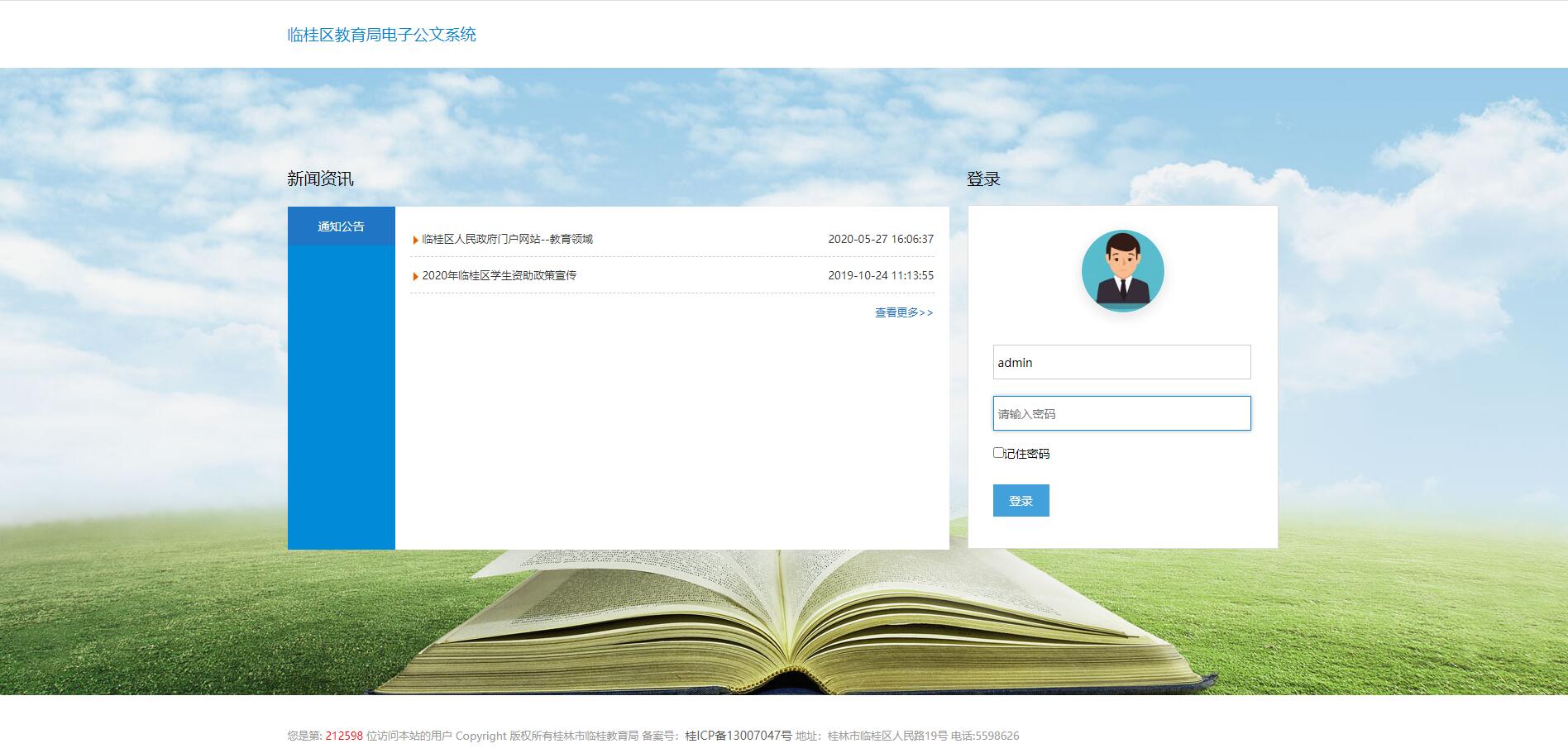Open the 临桂区人民政府门户网站--教育领域 news item
Image resolution: width=1568 pixels, height=753 pixels.
pyautogui.click(x=507, y=240)
